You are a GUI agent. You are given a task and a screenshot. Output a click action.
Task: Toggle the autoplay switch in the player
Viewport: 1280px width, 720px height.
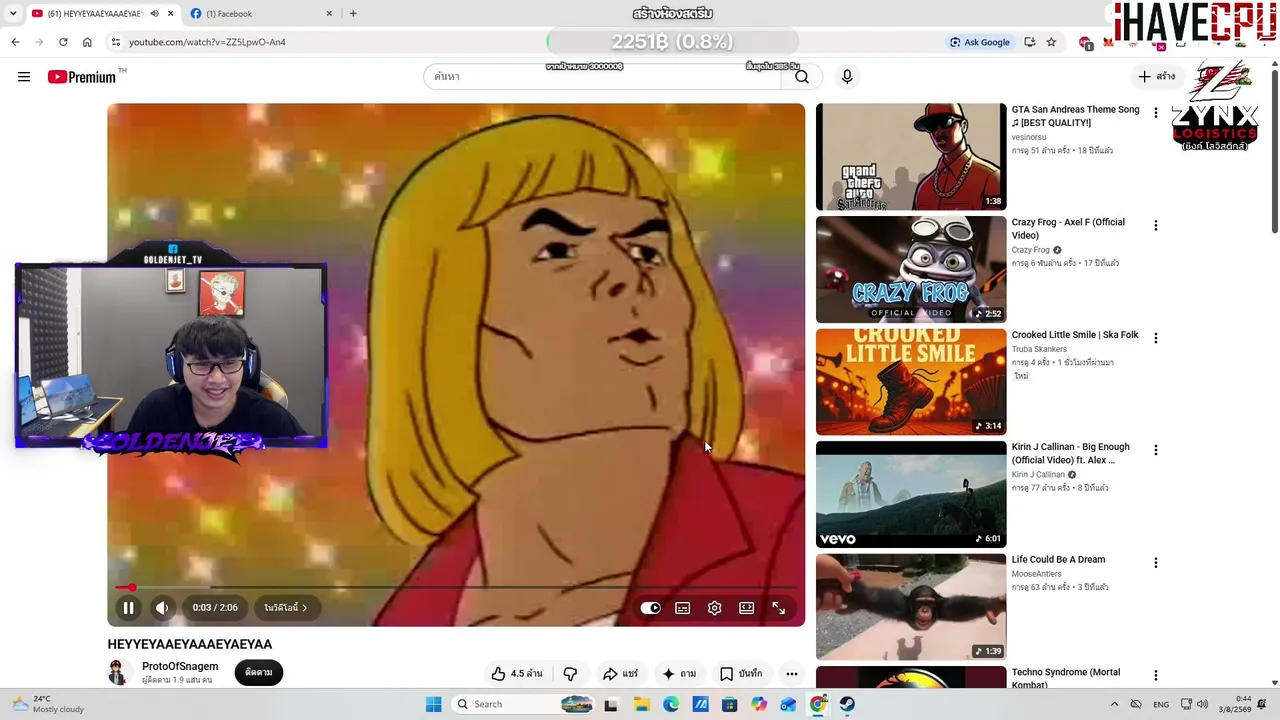coord(650,608)
